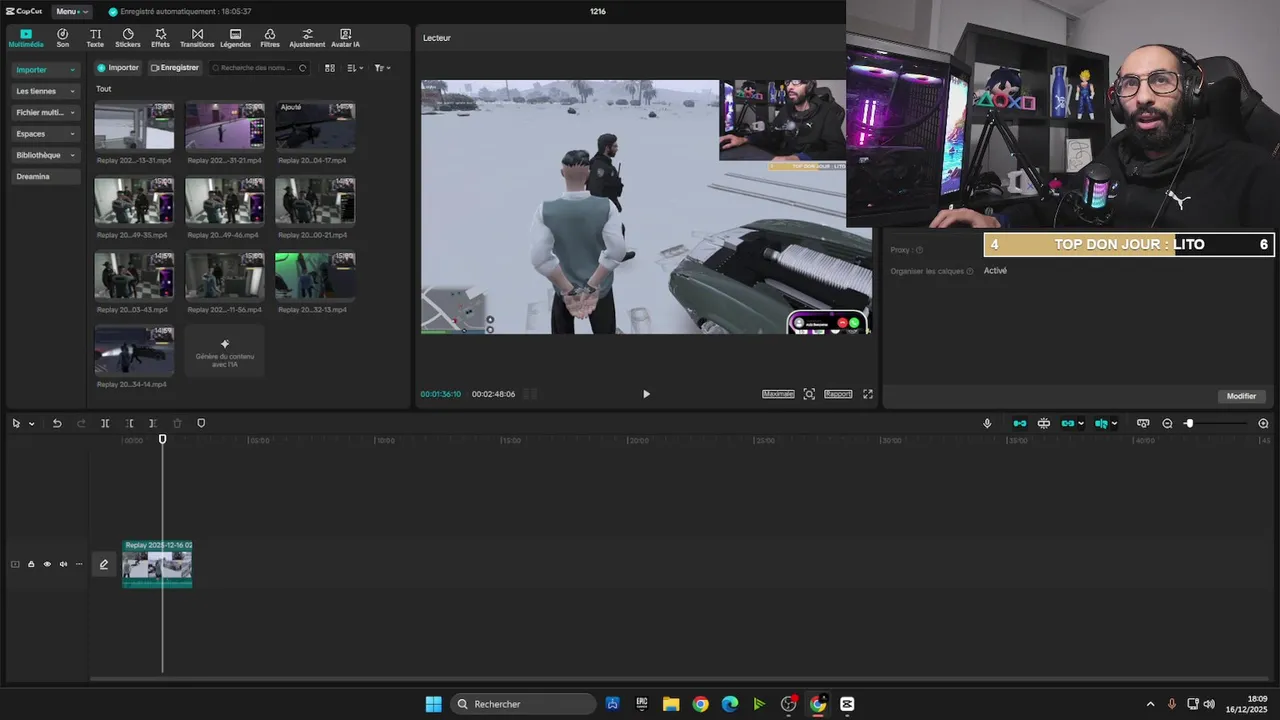Expand the Espaces section

pyautogui.click(x=45, y=134)
